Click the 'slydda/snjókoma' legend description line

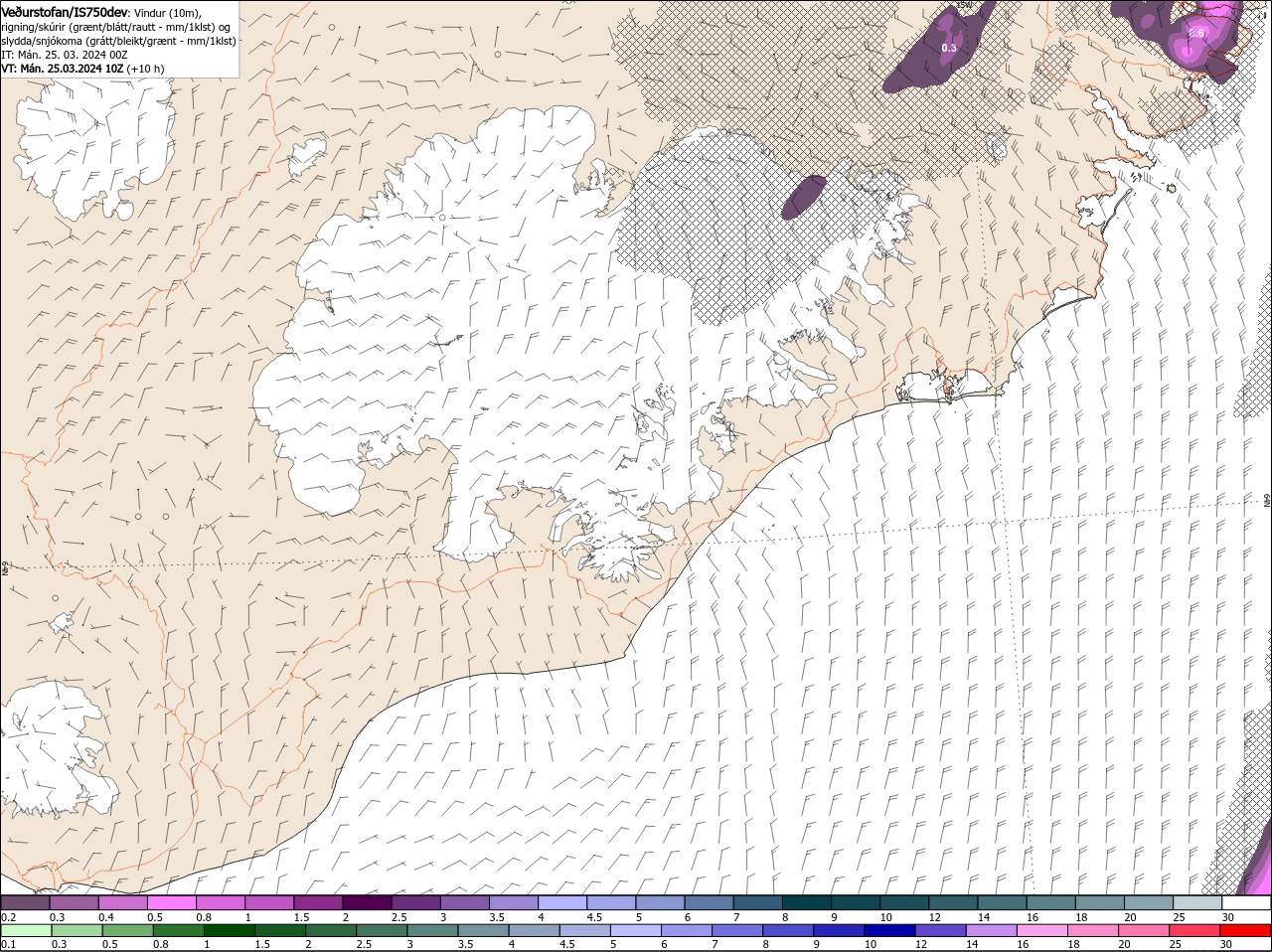118,41
